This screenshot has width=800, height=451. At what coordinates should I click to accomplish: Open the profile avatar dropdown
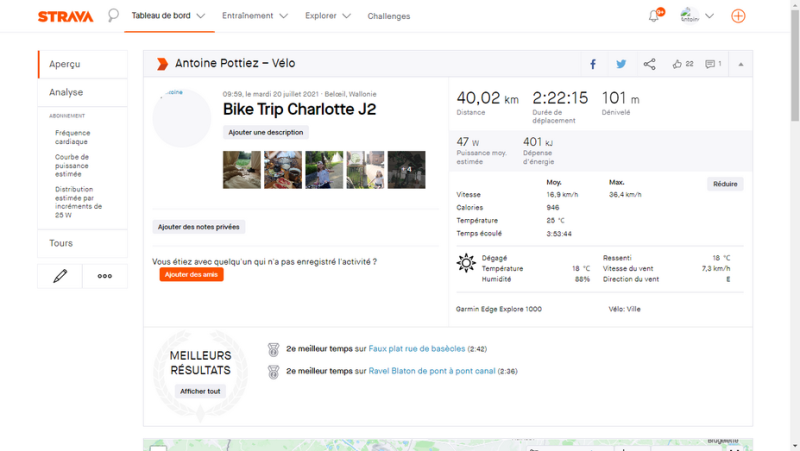(696, 16)
